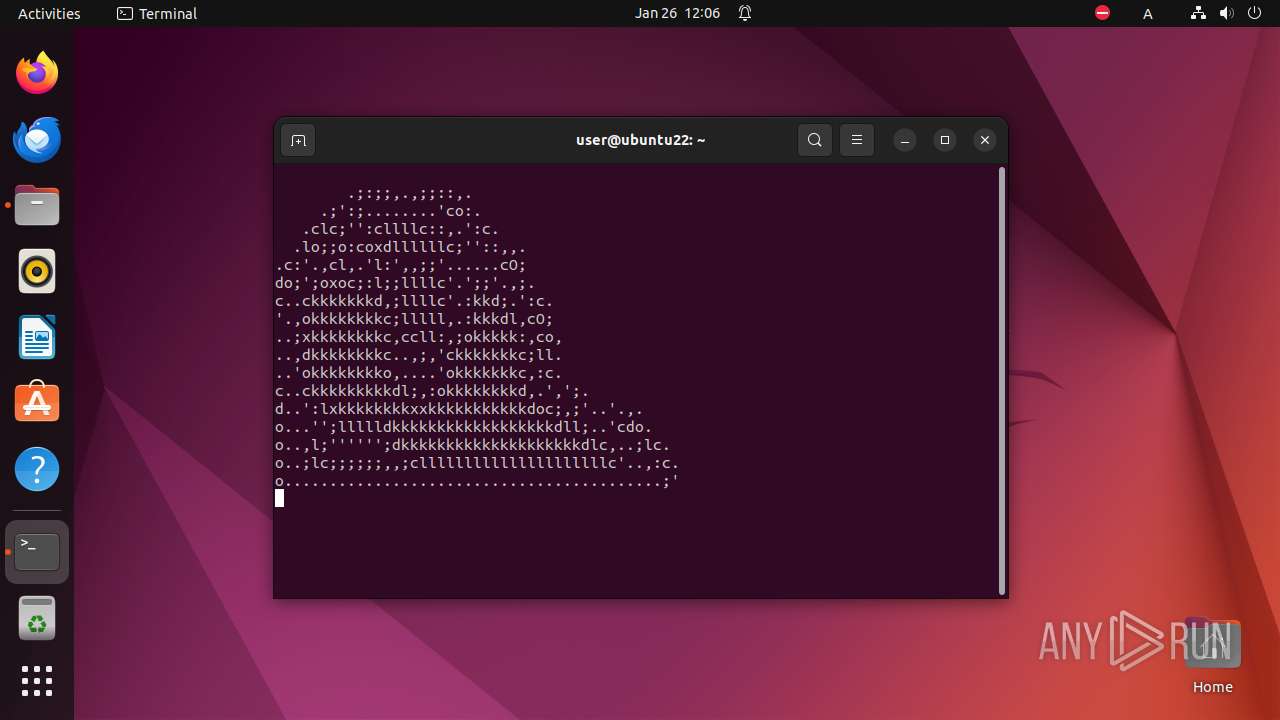Launch Firefox from the dock

tap(37, 73)
